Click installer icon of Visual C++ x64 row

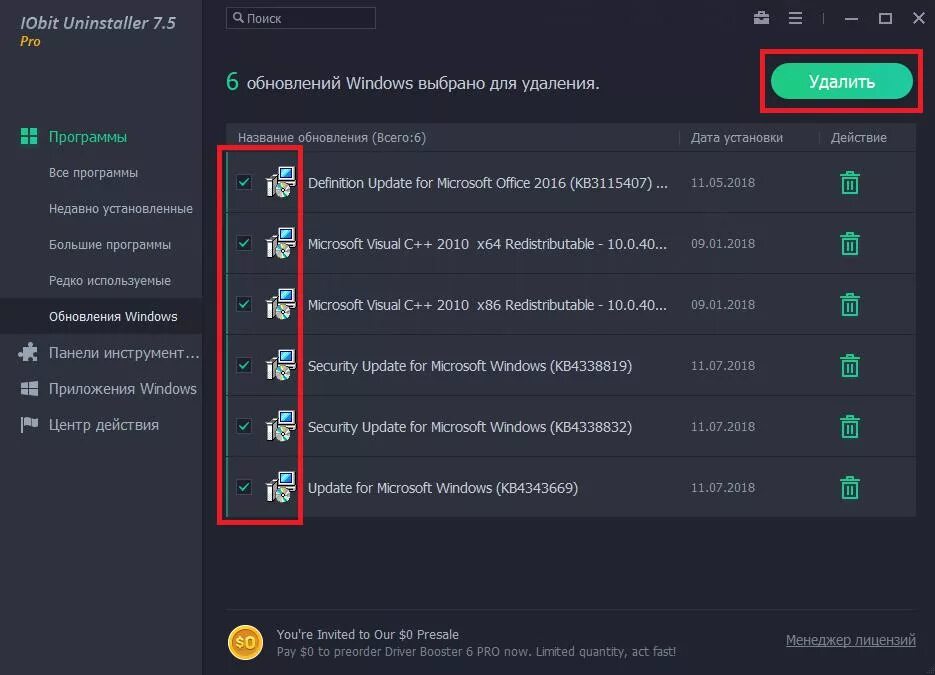tap(280, 243)
